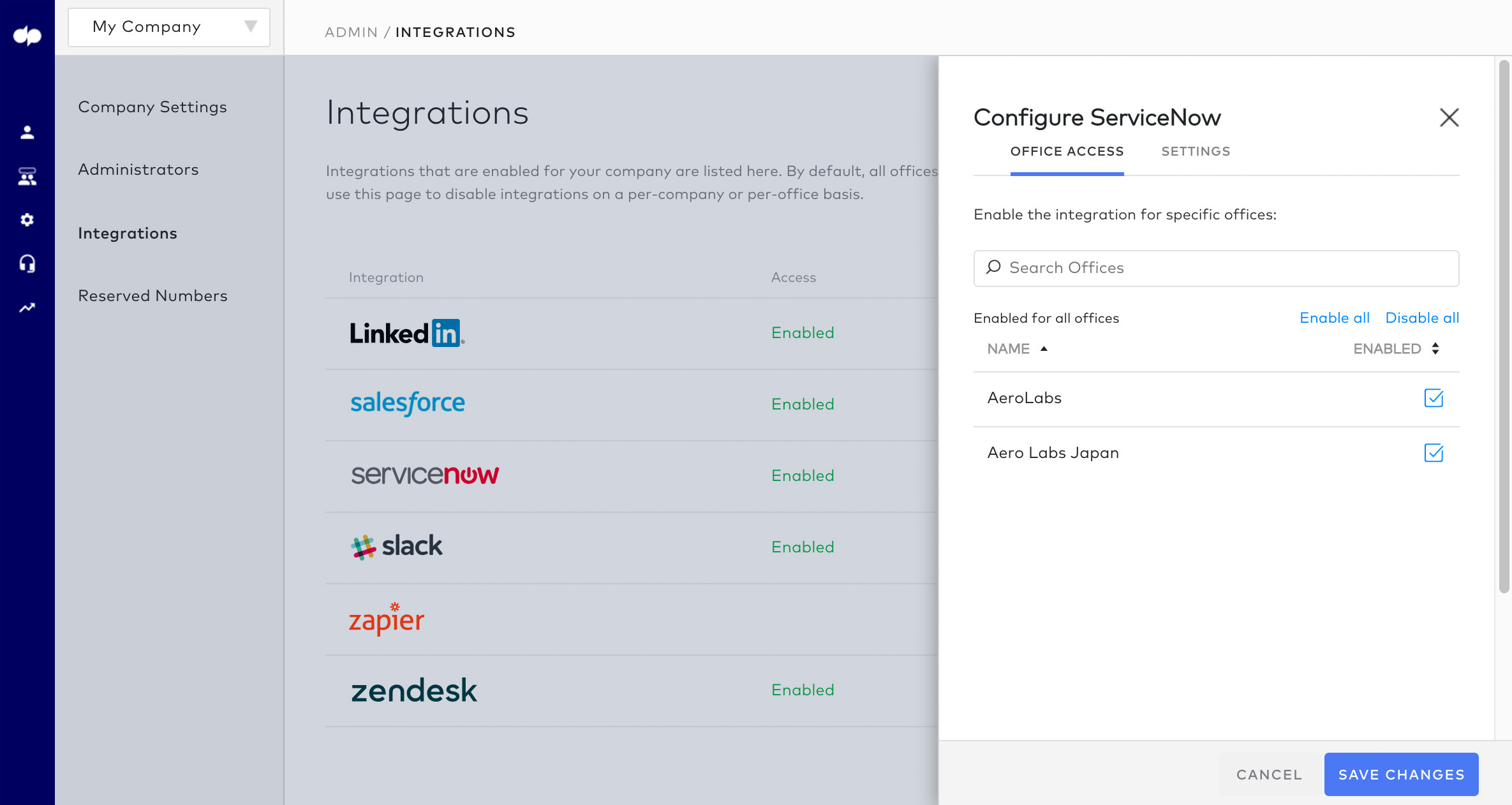Click the Integration column header
This screenshot has width=1512, height=805.
tap(386, 277)
